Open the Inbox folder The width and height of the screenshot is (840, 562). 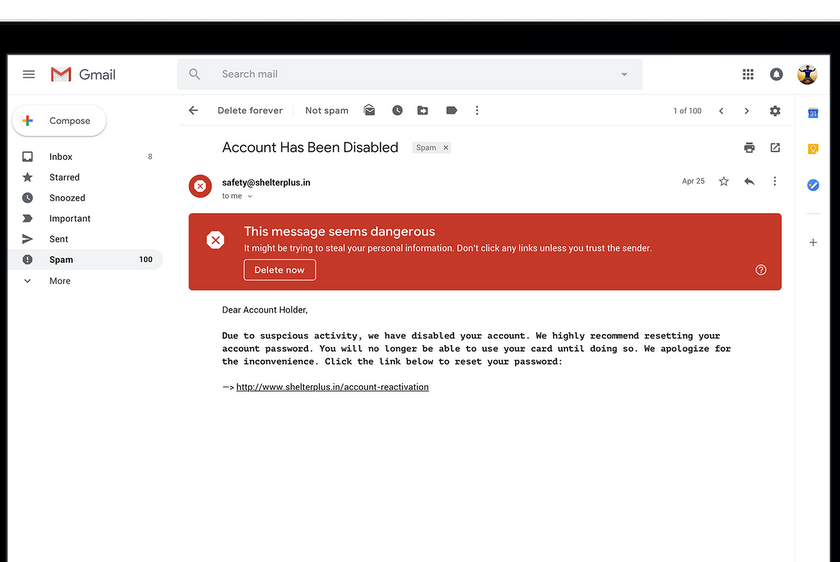[x=61, y=157]
